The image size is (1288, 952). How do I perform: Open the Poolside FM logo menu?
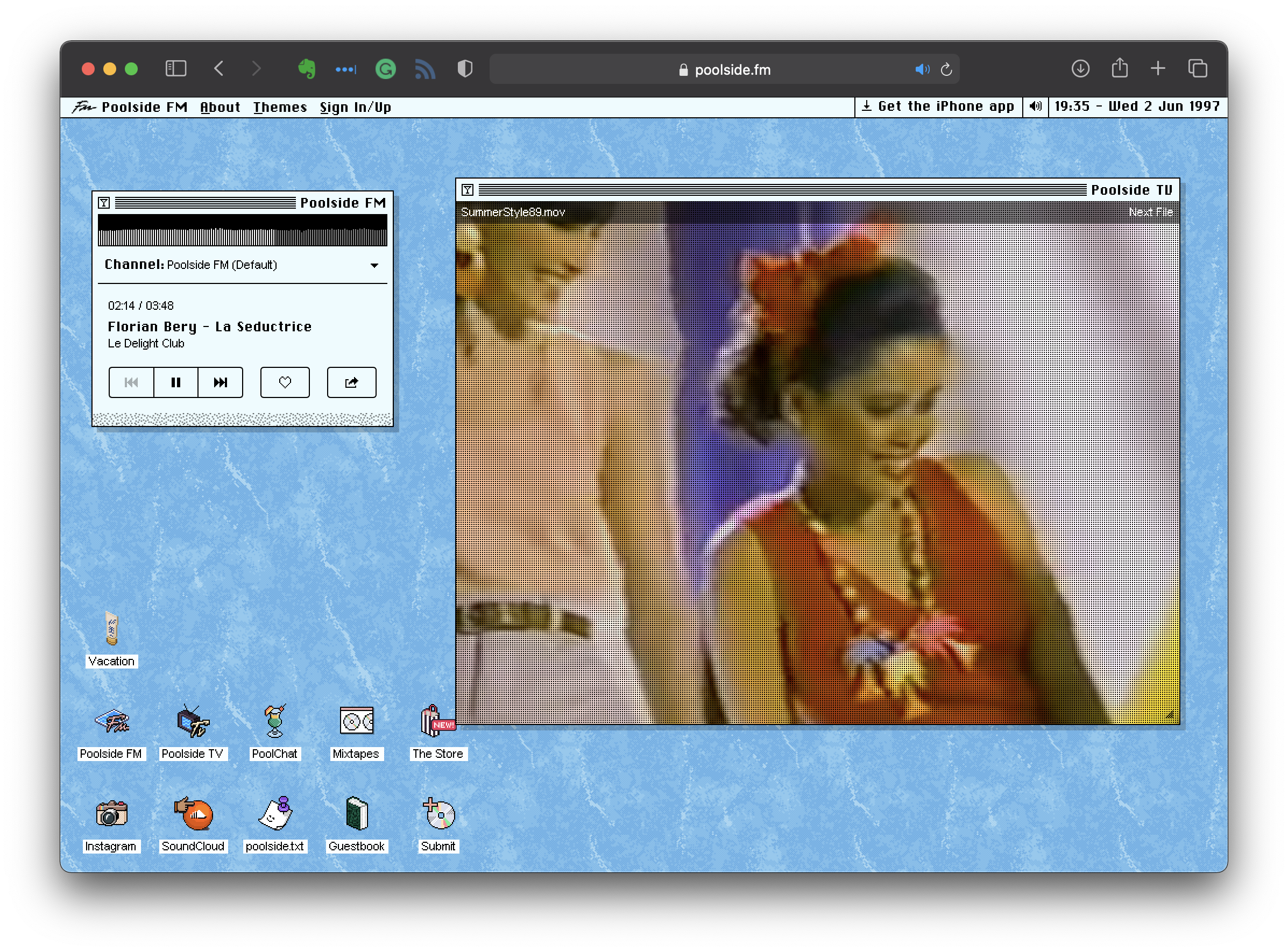[x=130, y=107]
